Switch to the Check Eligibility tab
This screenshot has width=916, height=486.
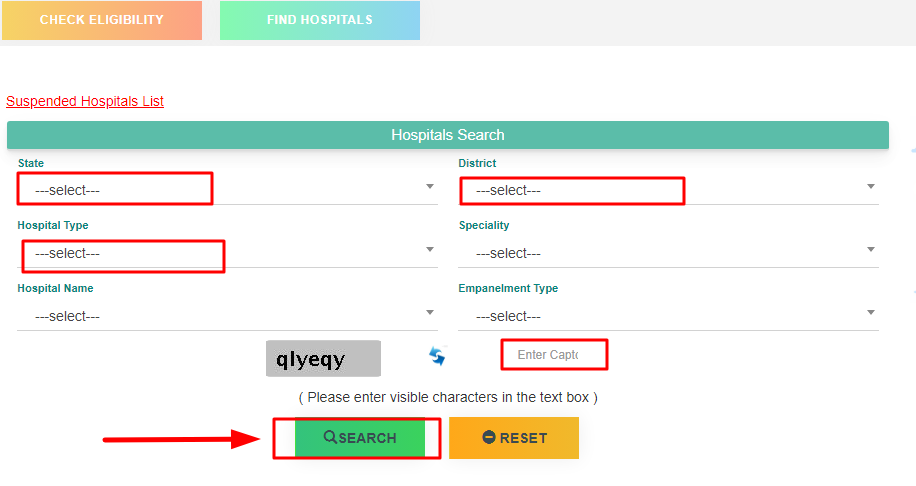click(x=102, y=20)
